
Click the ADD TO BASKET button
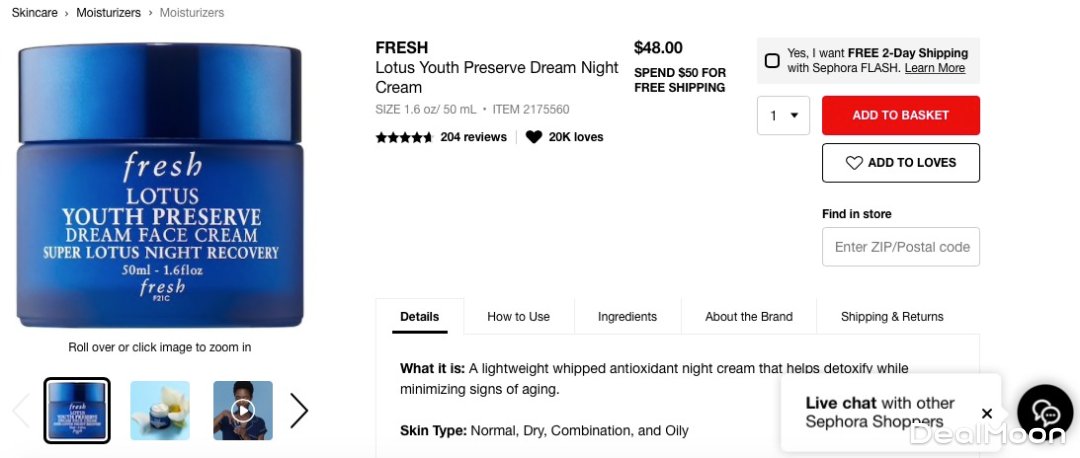tap(900, 115)
